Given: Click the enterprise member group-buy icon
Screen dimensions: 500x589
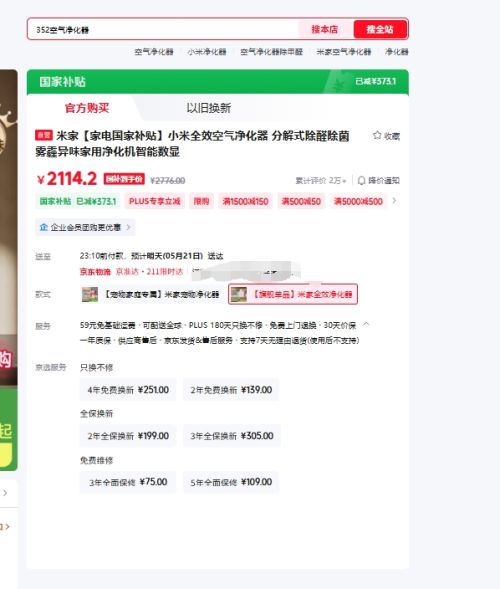Looking at the screenshot, I should click(x=44, y=227).
